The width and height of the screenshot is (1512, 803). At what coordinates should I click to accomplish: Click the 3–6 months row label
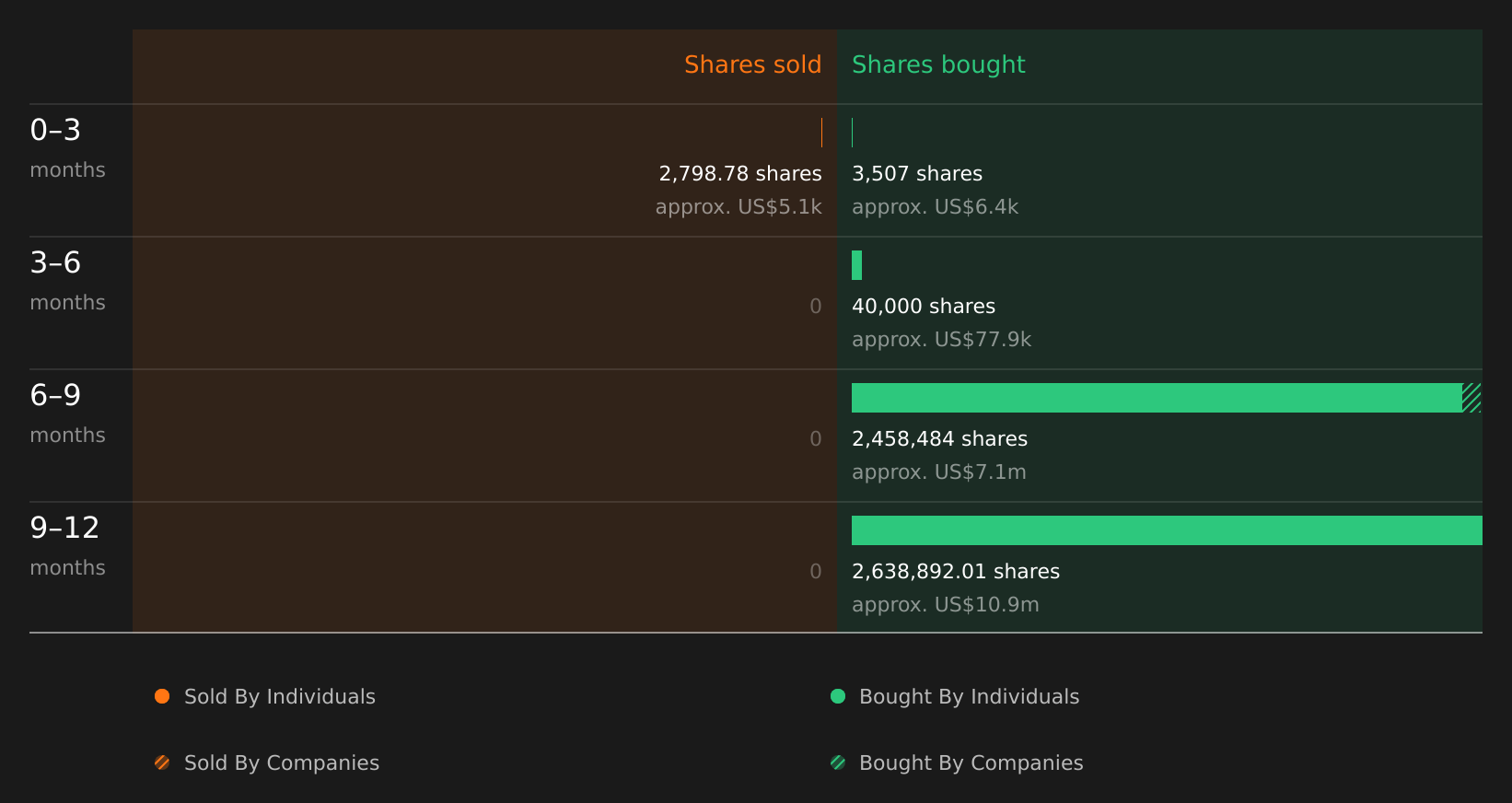tap(67, 281)
